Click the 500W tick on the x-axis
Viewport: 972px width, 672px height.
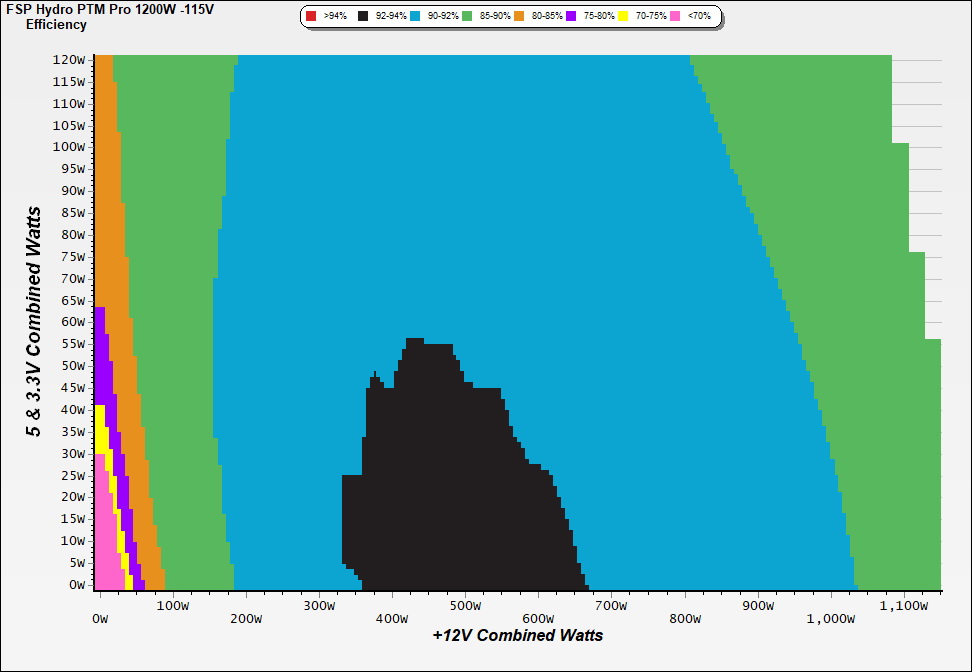(465, 606)
